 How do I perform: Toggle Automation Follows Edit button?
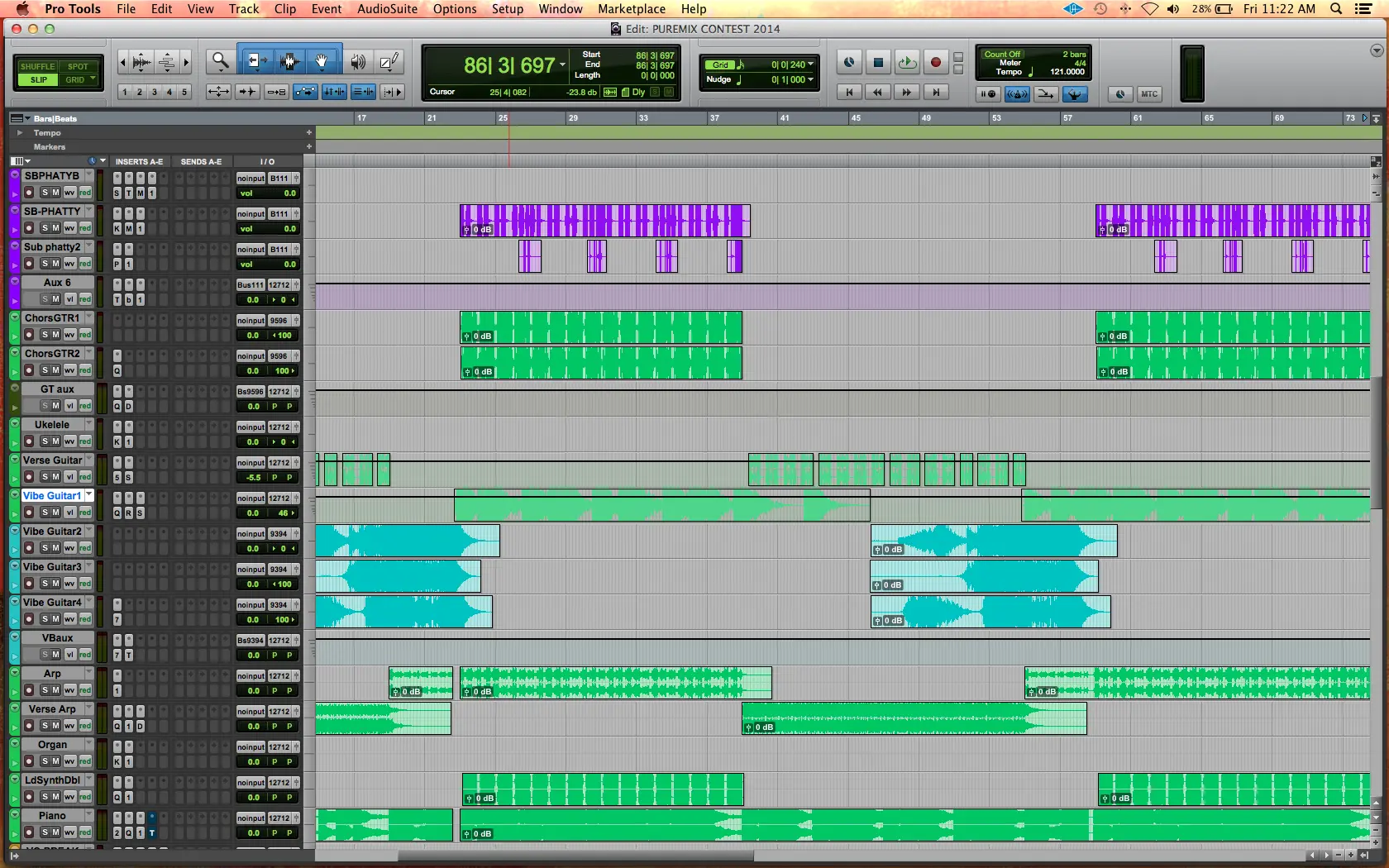click(x=305, y=92)
